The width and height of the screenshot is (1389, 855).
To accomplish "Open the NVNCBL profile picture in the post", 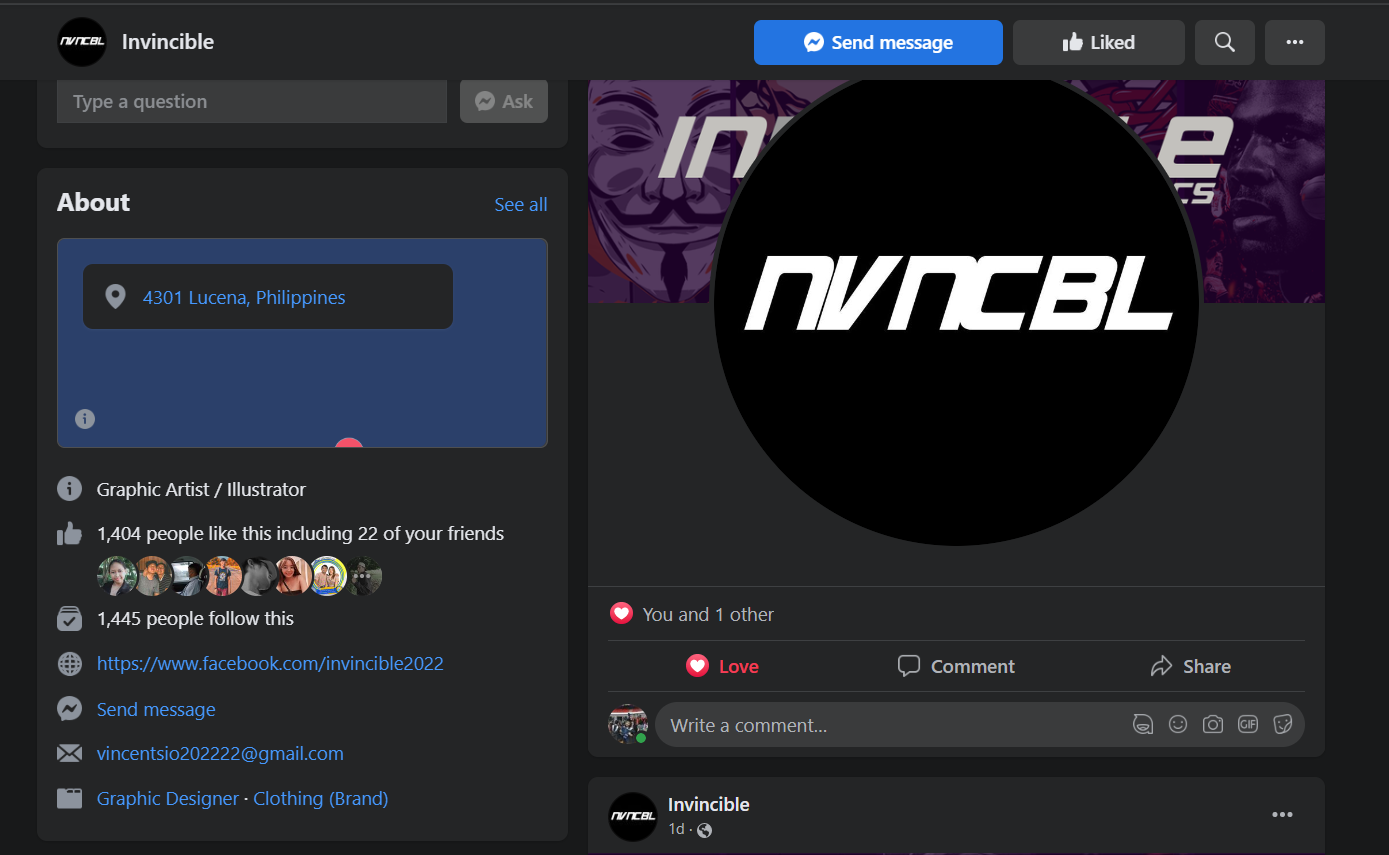I will coord(956,302).
